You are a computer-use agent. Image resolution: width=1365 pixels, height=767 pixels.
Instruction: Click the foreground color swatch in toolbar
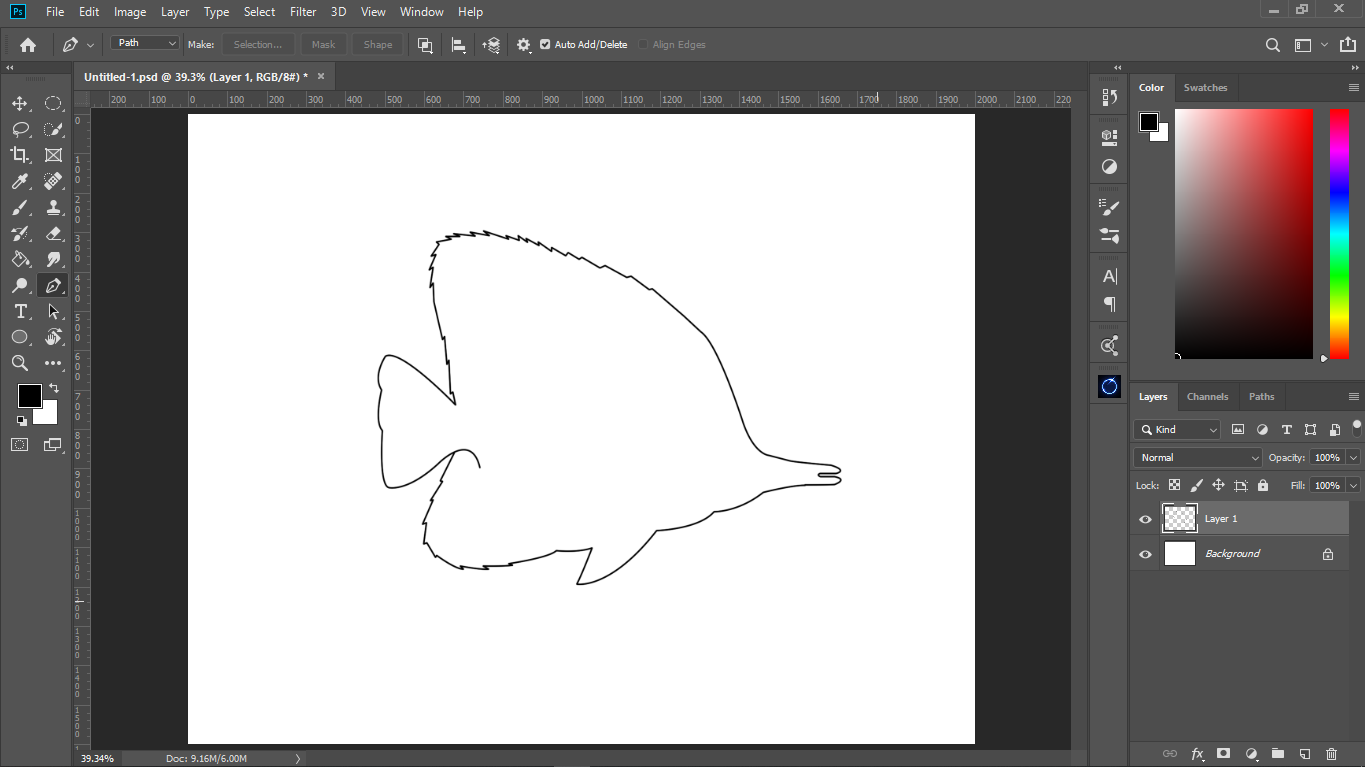tap(29, 395)
